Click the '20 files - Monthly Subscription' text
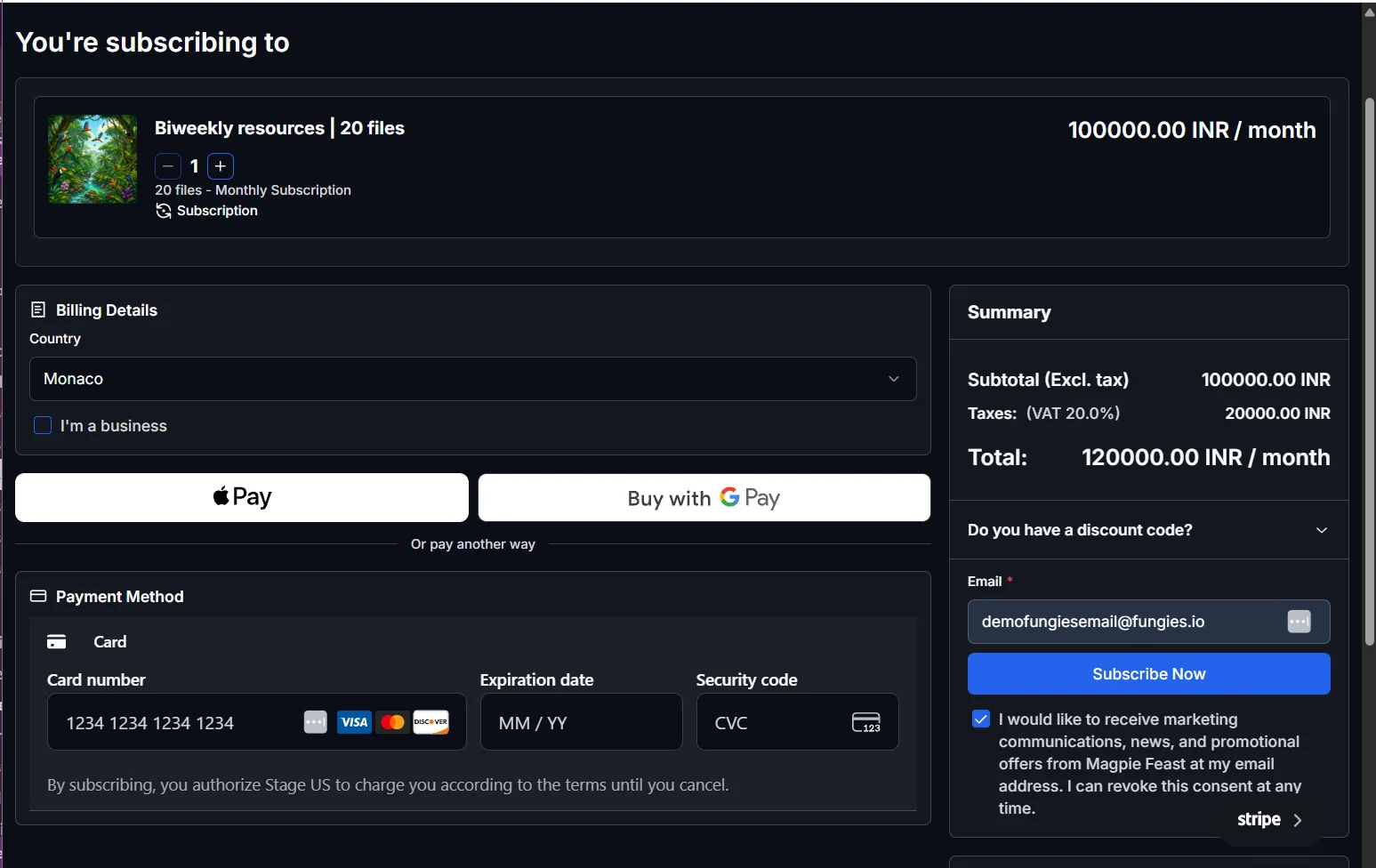The height and width of the screenshot is (868, 1376). point(253,190)
